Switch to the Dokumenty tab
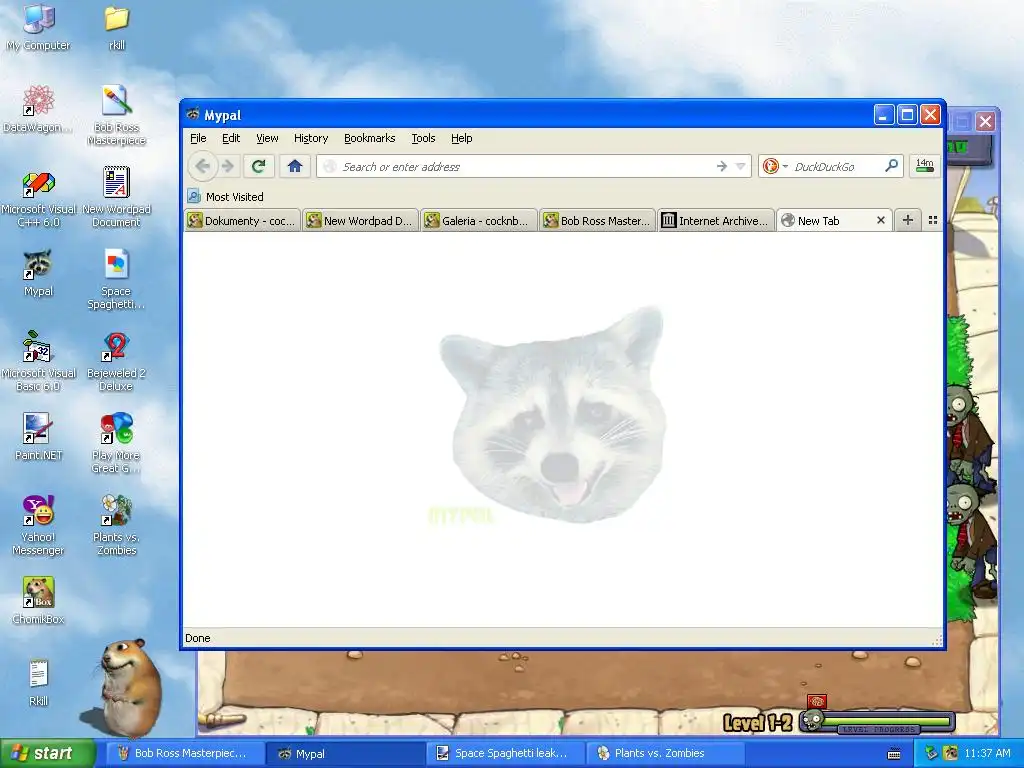The image size is (1024, 768). point(242,221)
